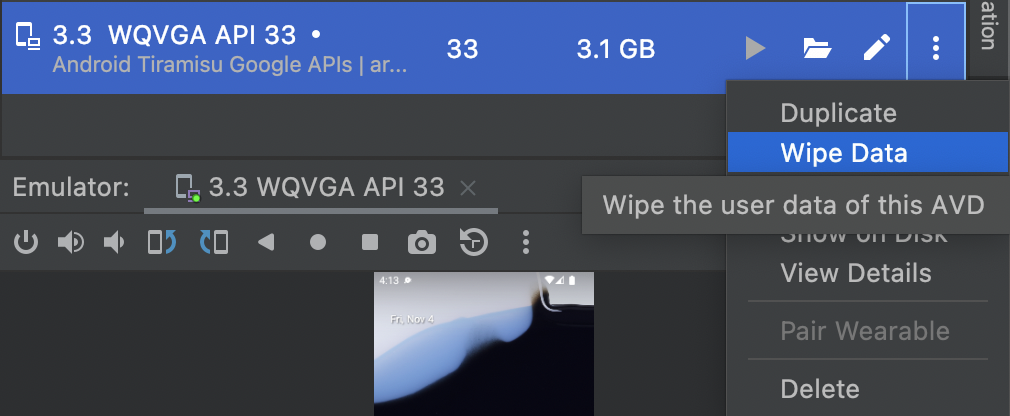Screen dimensions: 1010x416
Task: Choose Wipe Data menu entry
Action: (843, 153)
